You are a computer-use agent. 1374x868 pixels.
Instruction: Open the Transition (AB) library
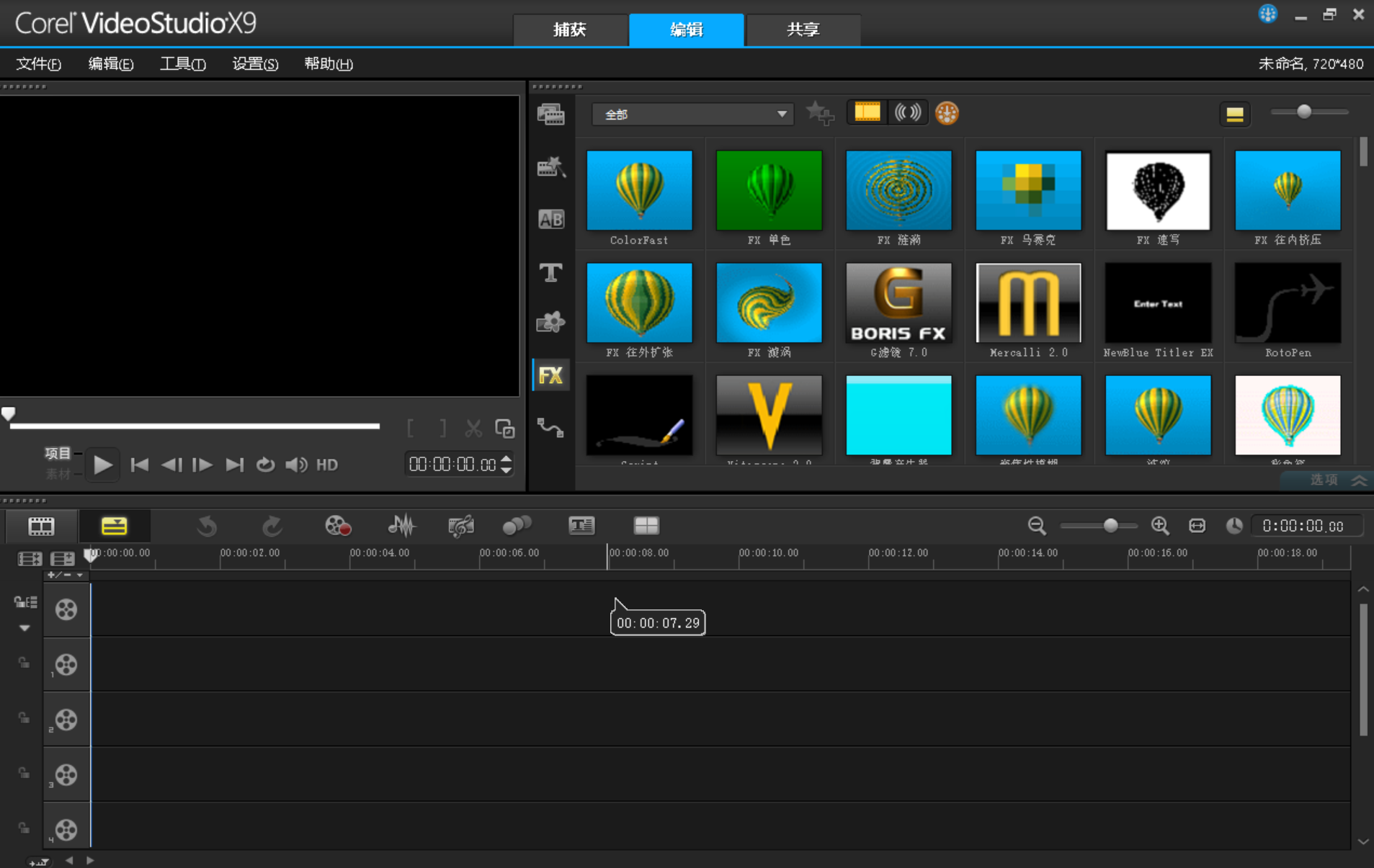pyautogui.click(x=550, y=219)
